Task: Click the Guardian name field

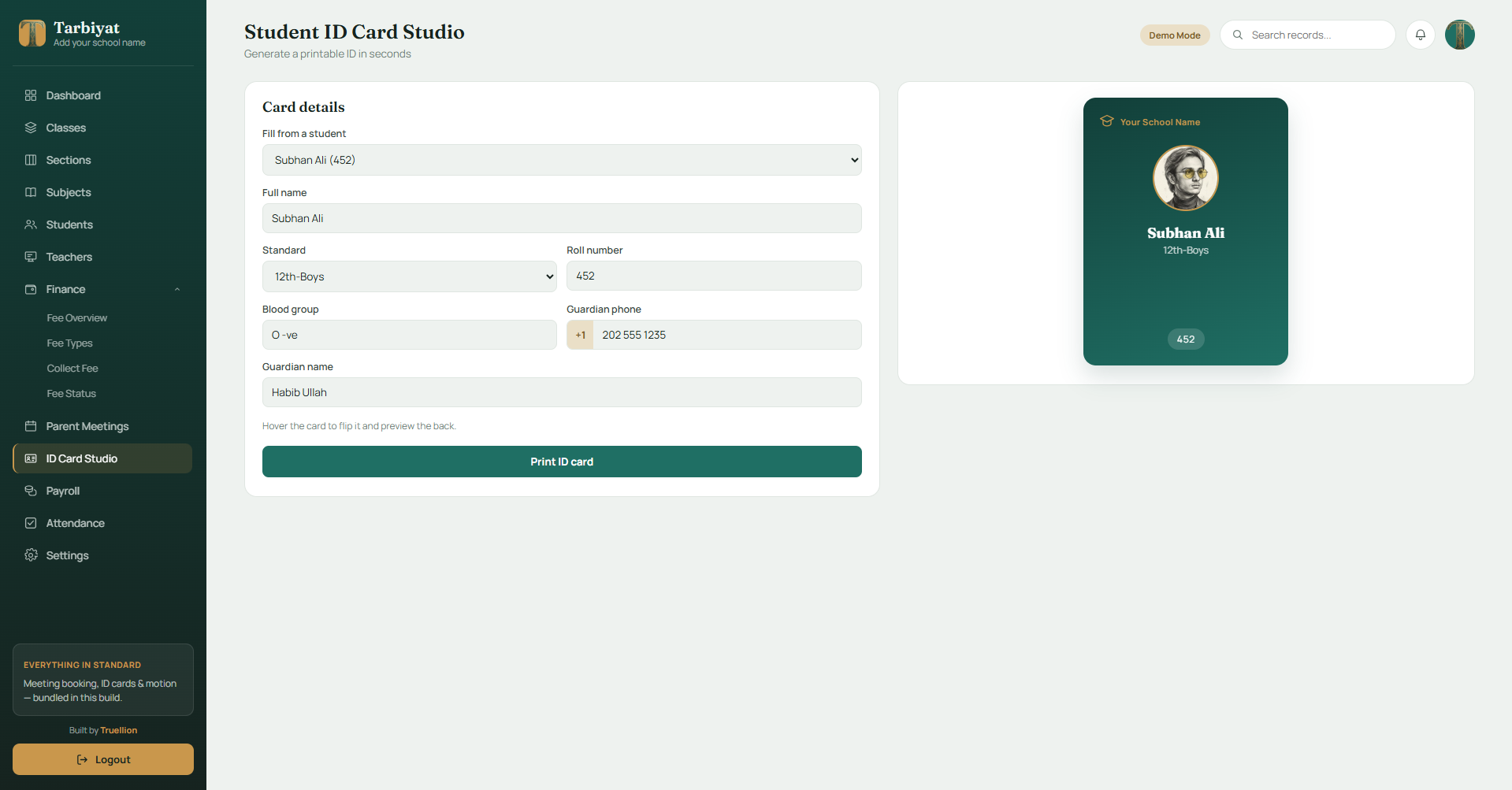Action: click(562, 392)
